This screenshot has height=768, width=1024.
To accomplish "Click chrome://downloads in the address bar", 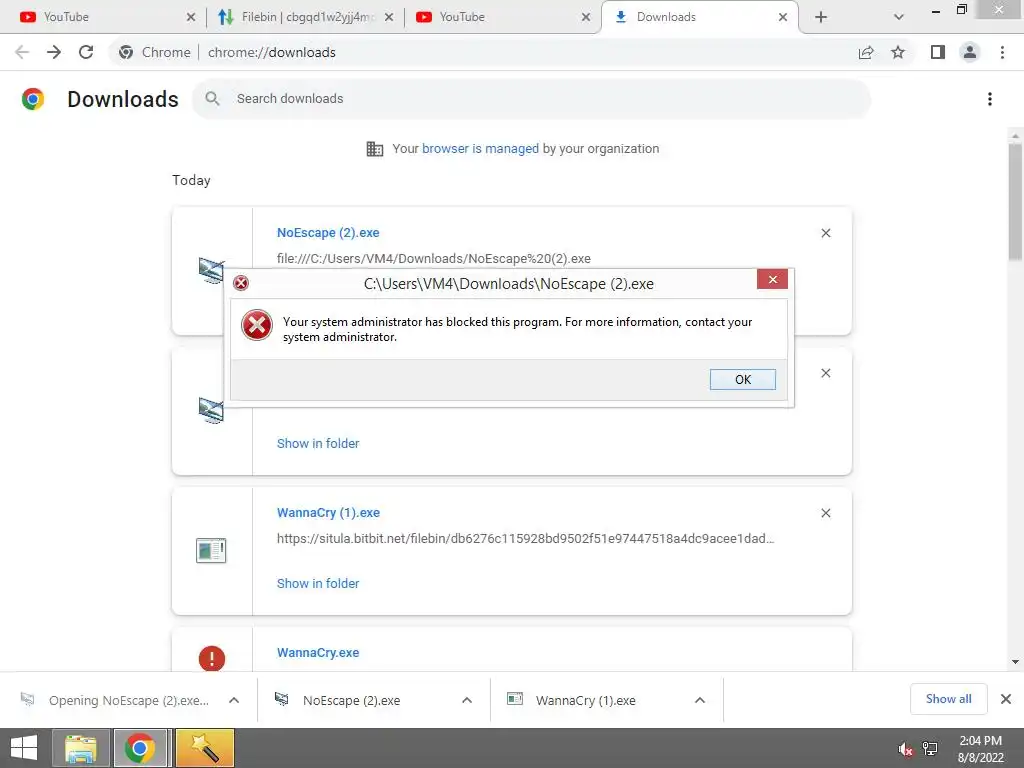I will coord(272,52).
